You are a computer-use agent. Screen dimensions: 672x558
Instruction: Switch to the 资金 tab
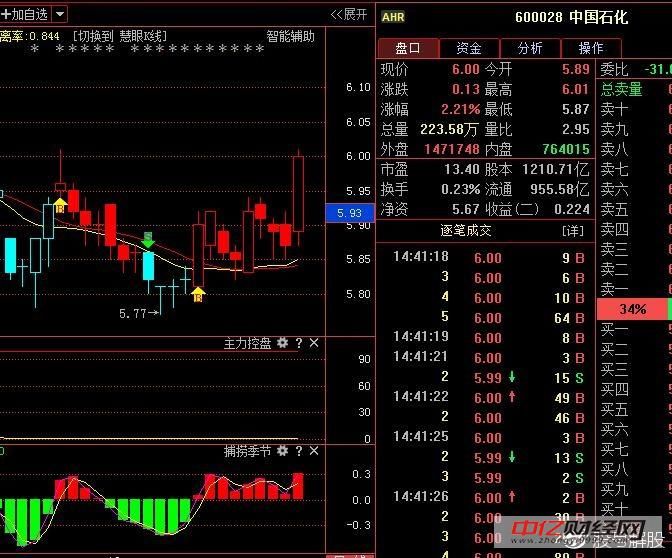tap(469, 48)
